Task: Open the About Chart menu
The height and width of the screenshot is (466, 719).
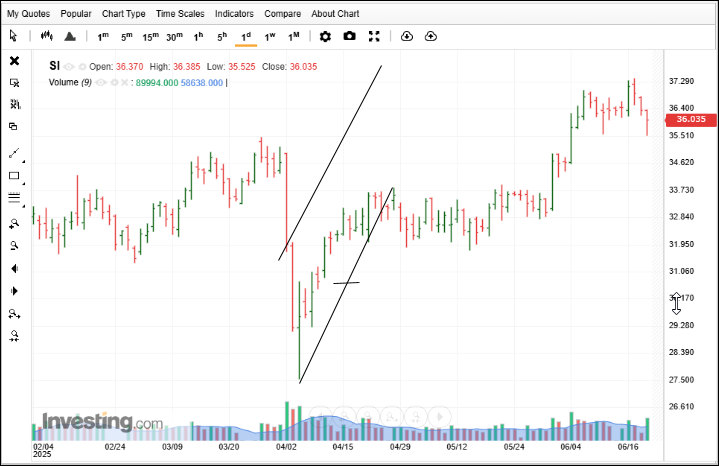Action: tap(335, 14)
